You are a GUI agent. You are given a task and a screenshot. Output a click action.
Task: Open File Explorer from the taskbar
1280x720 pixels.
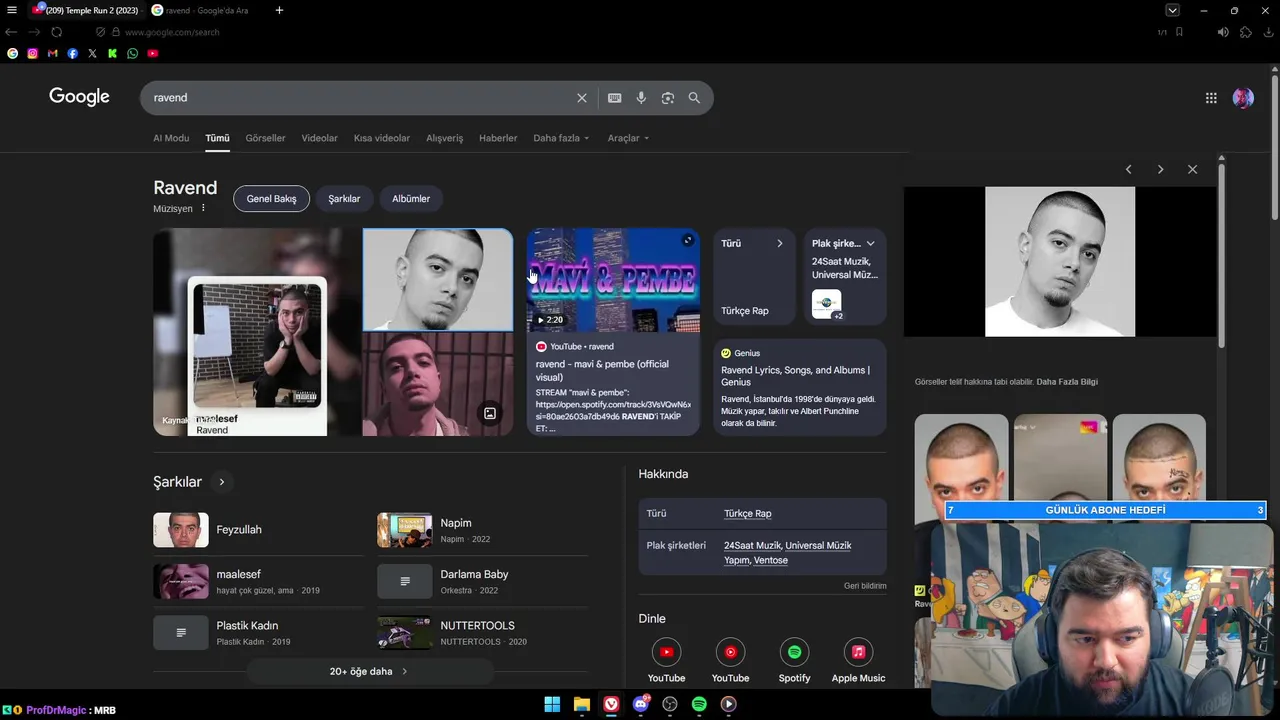[x=581, y=704]
